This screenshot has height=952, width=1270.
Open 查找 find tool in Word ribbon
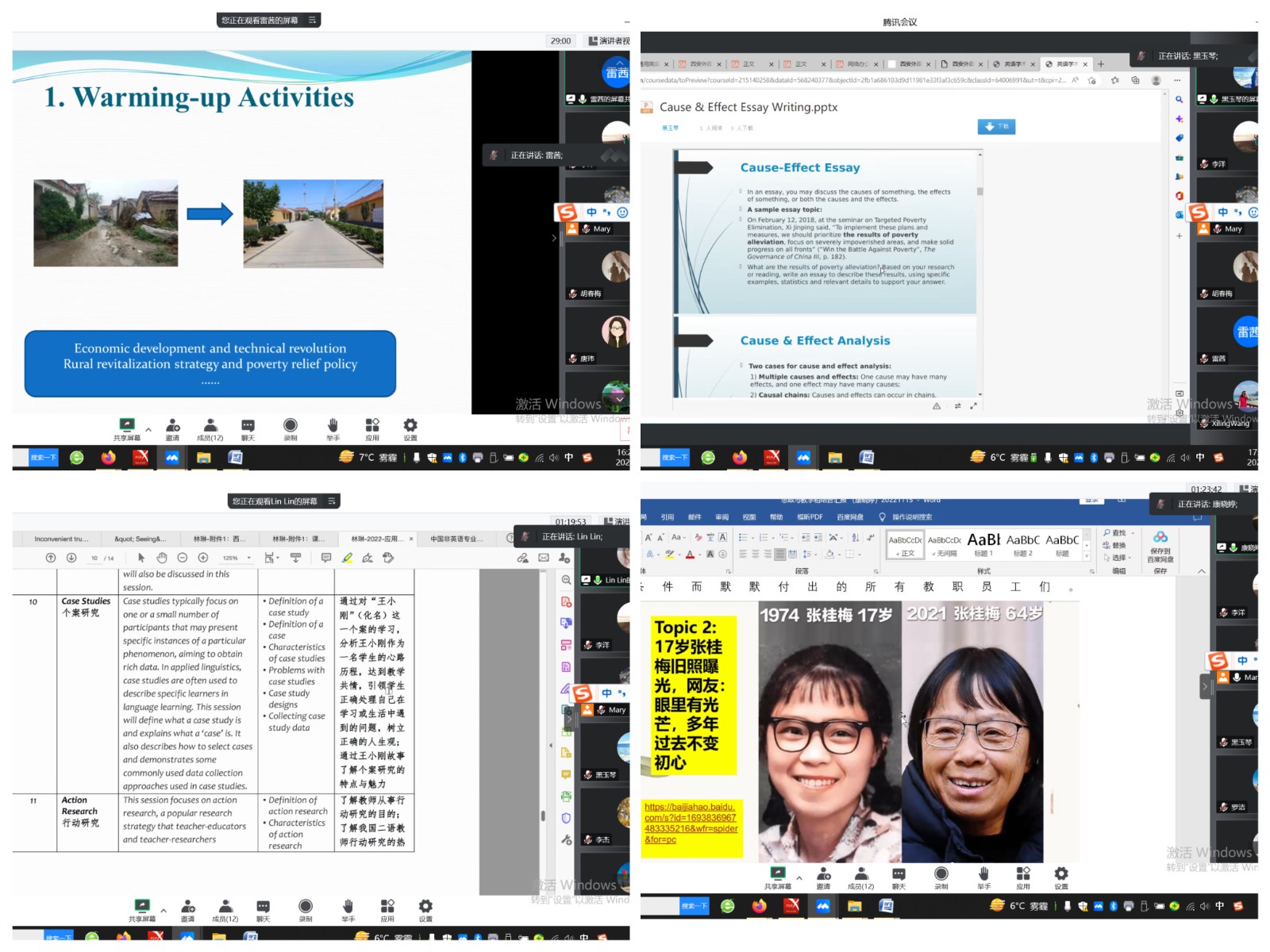(x=1116, y=533)
